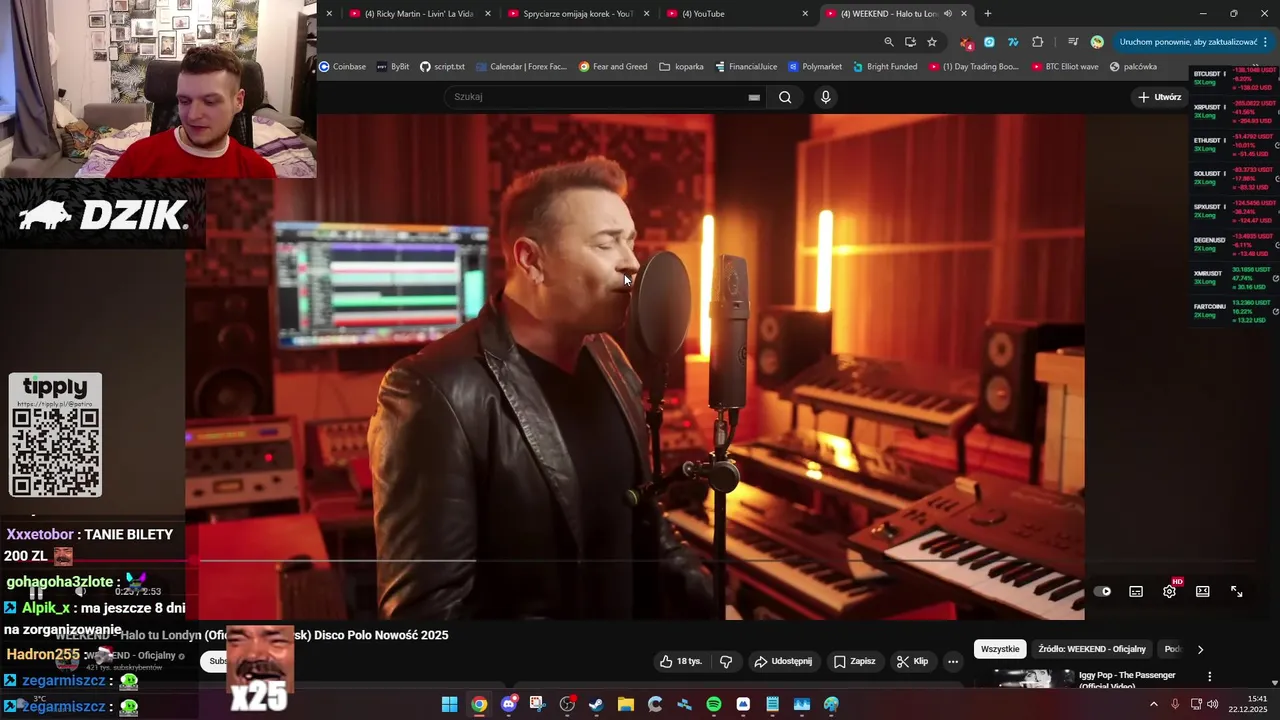Click the YouTube search magnifier button
This screenshot has height=720, width=1280.
click(785, 97)
